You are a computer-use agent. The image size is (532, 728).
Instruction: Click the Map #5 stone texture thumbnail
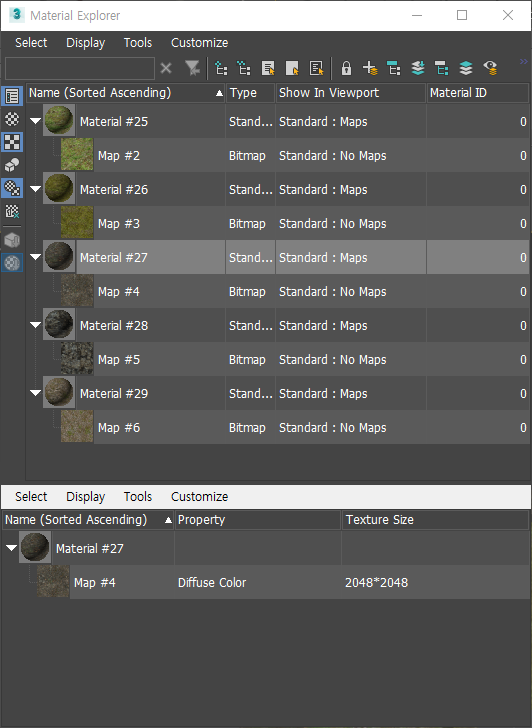coord(77,358)
